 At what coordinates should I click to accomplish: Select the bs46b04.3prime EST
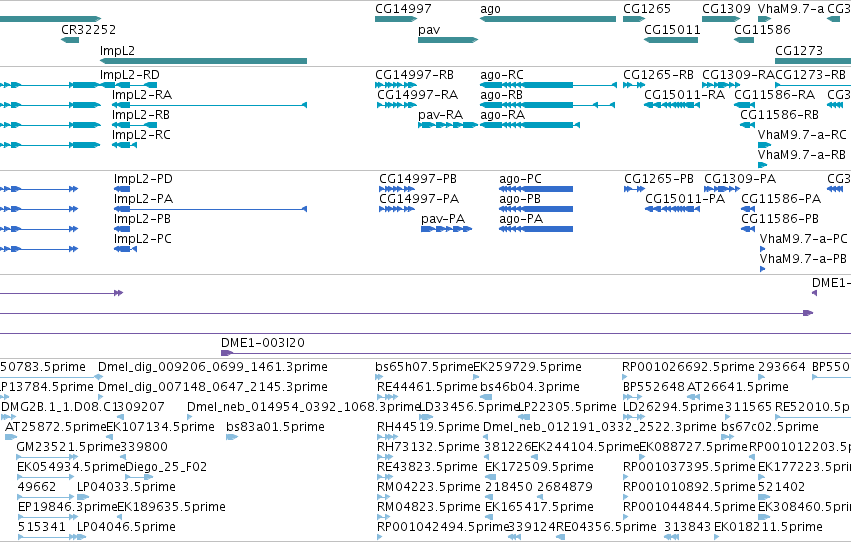pos(486,397)
